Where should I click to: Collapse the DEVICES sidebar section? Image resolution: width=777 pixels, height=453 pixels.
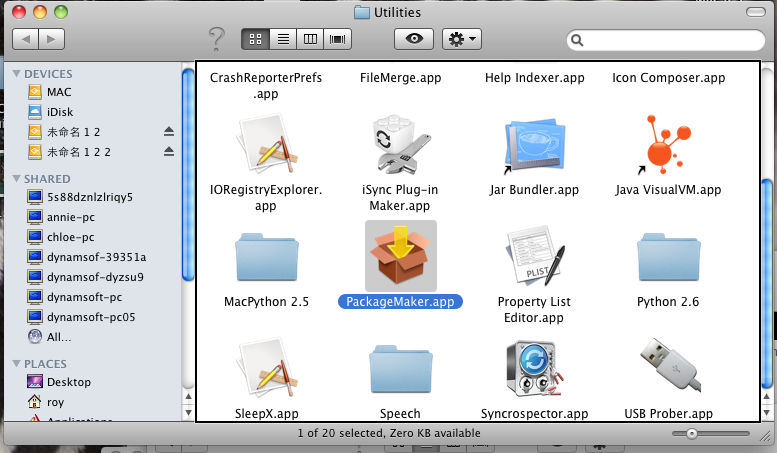point(17,74)
